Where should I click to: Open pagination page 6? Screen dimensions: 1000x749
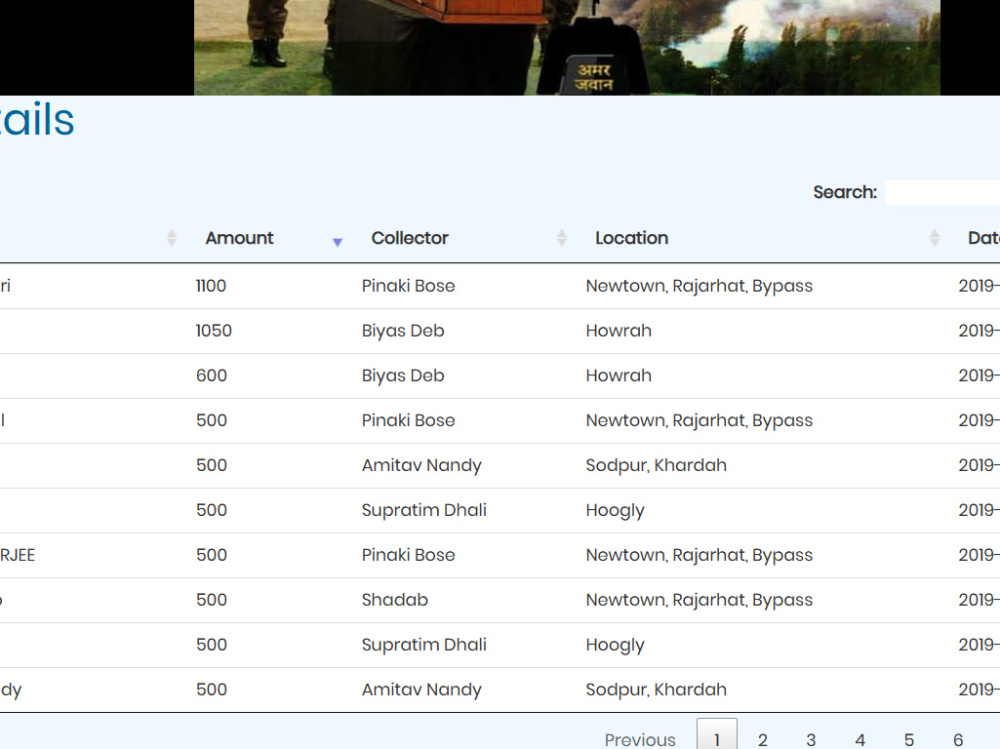958,739
